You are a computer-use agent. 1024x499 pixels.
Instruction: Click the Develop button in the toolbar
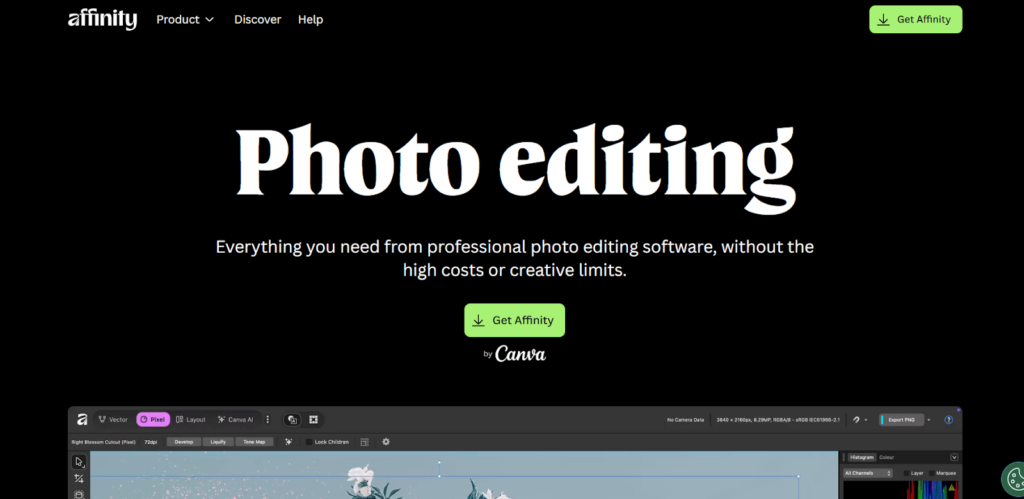coord(184,441)
